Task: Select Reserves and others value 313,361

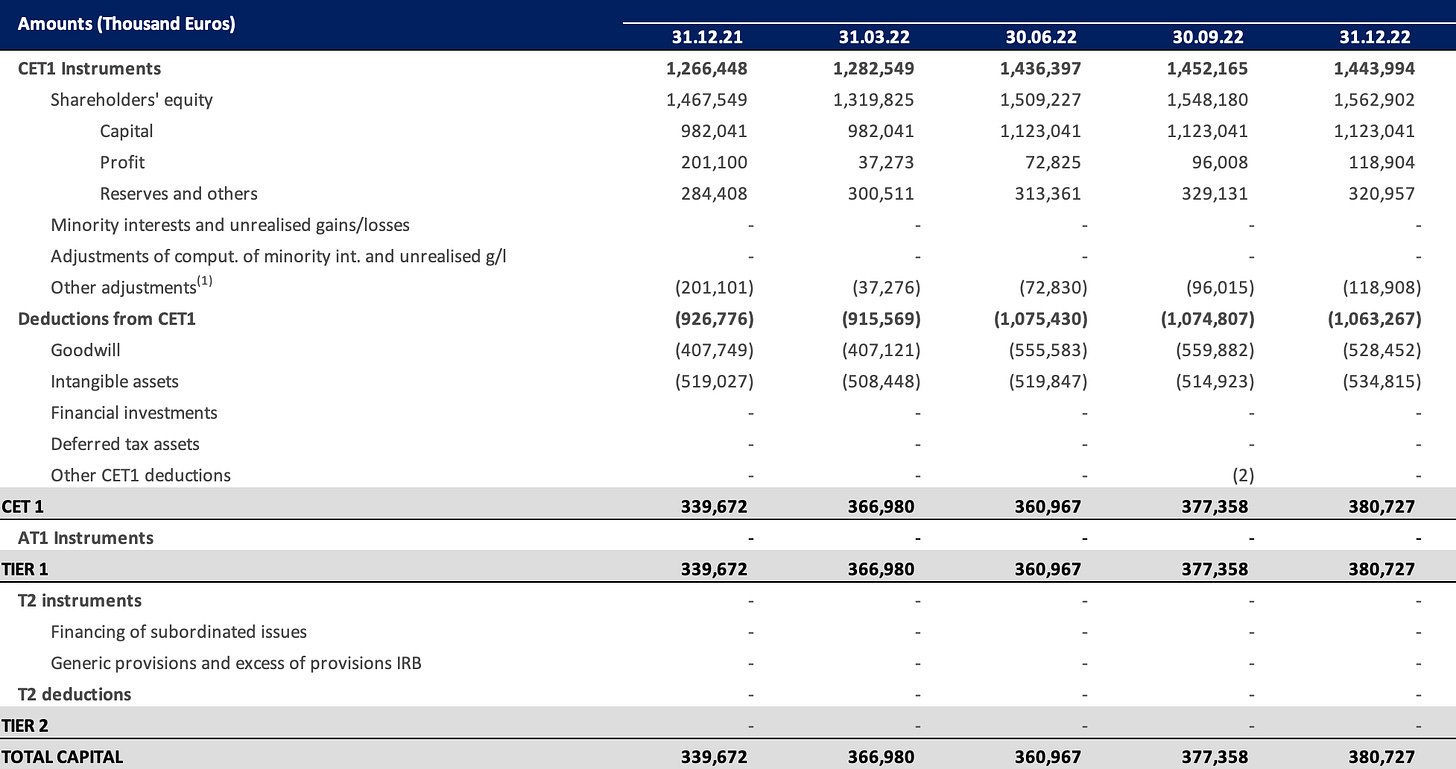Action: tap(1049, 194)
